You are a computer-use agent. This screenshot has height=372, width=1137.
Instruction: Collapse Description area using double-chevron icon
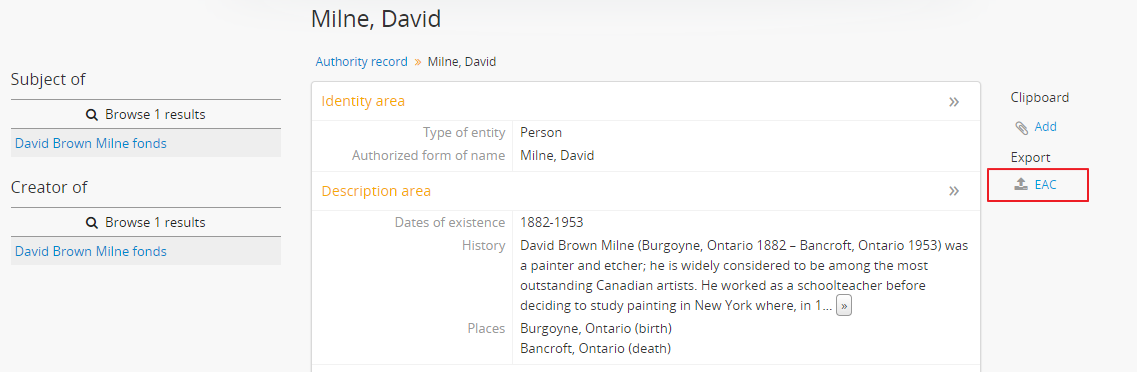click(954, 191)
